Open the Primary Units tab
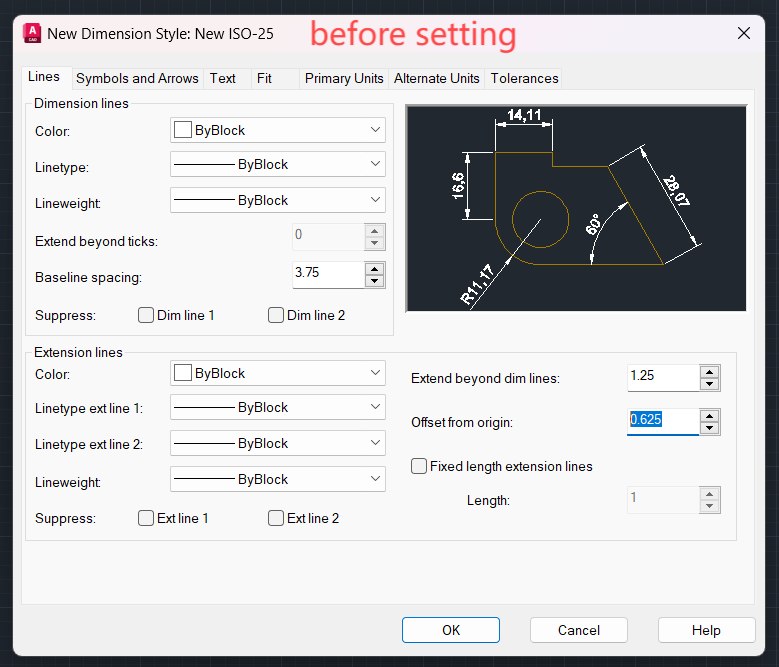 point(344,78)
